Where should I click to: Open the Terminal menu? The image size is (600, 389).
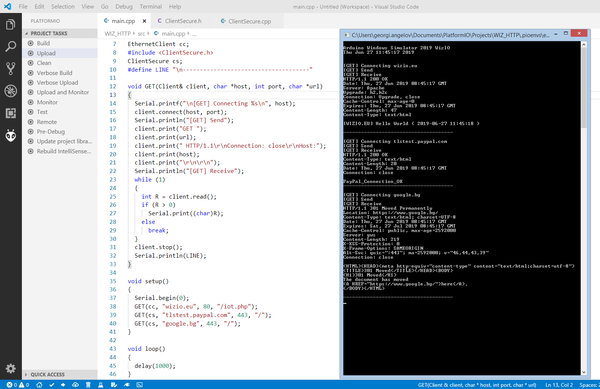tap(150, 7)
